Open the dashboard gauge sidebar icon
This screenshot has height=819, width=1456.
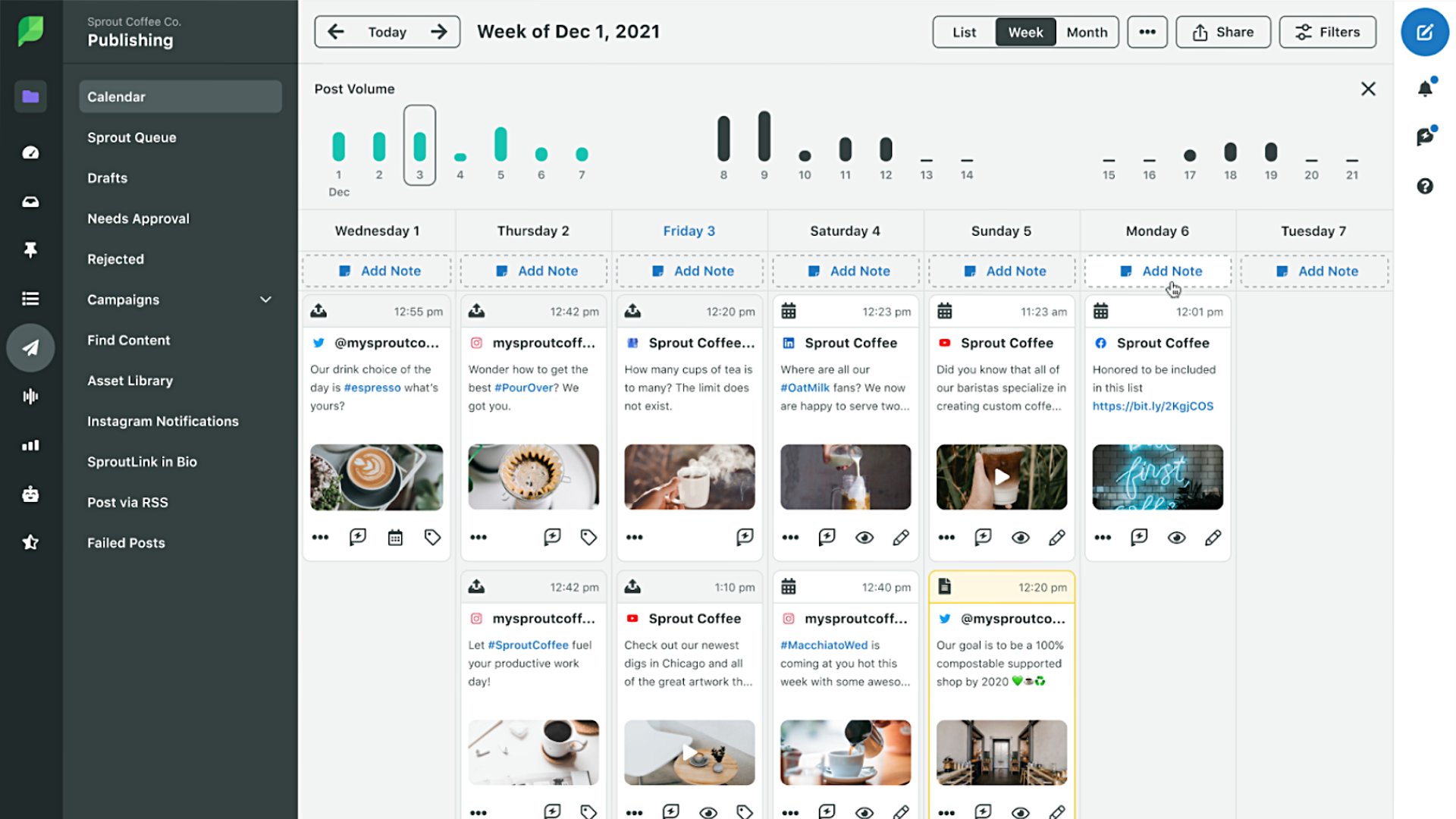(30, 152)
